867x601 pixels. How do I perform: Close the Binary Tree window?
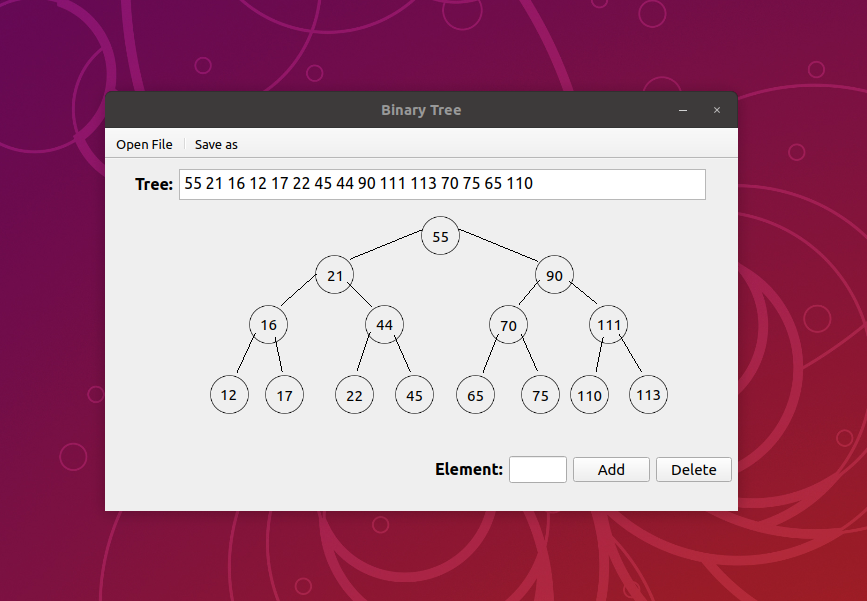717,110
